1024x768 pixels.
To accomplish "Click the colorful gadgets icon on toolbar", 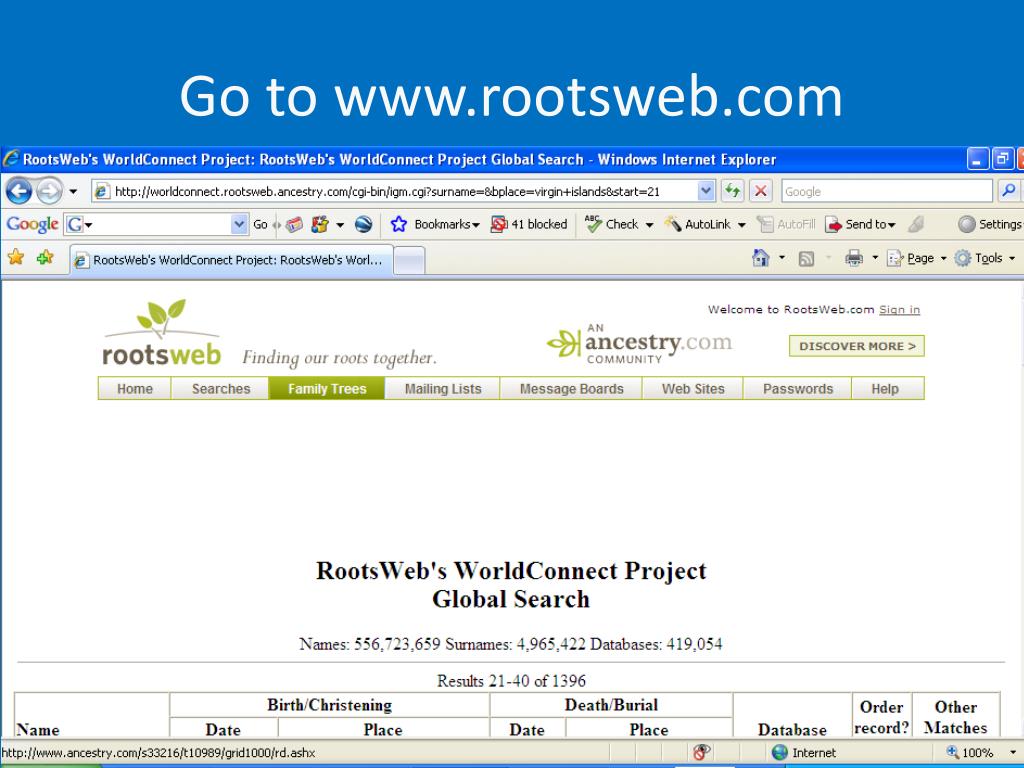I will point(319,225).
